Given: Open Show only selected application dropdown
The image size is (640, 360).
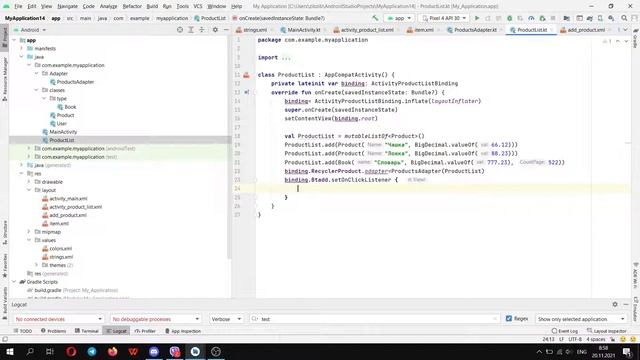Looking at the screenshot, I should point(580,319).
